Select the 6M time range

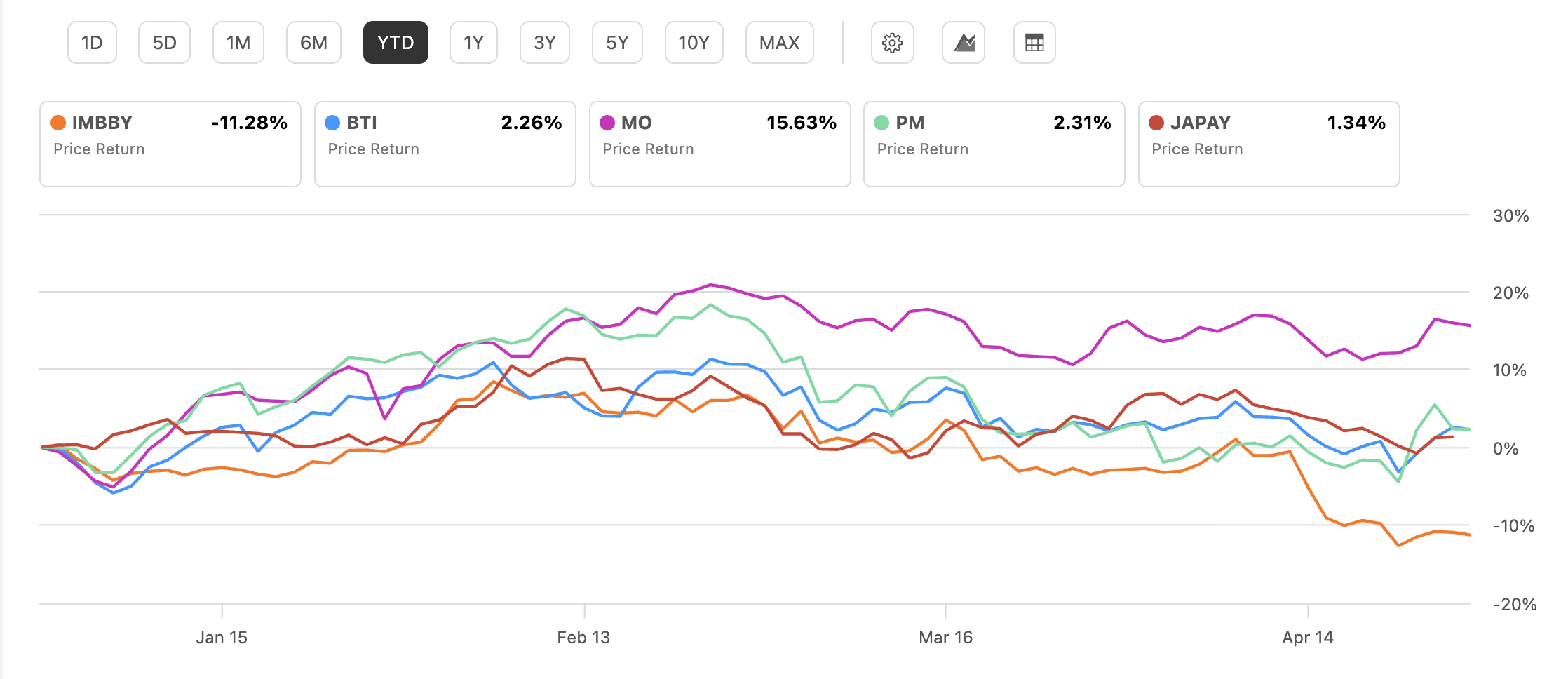pyautogui.click(x=313, y=43)
